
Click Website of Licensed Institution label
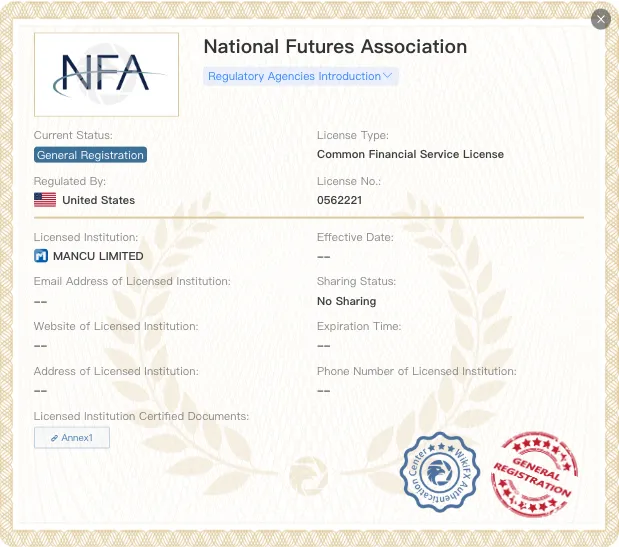click(116, 326)
